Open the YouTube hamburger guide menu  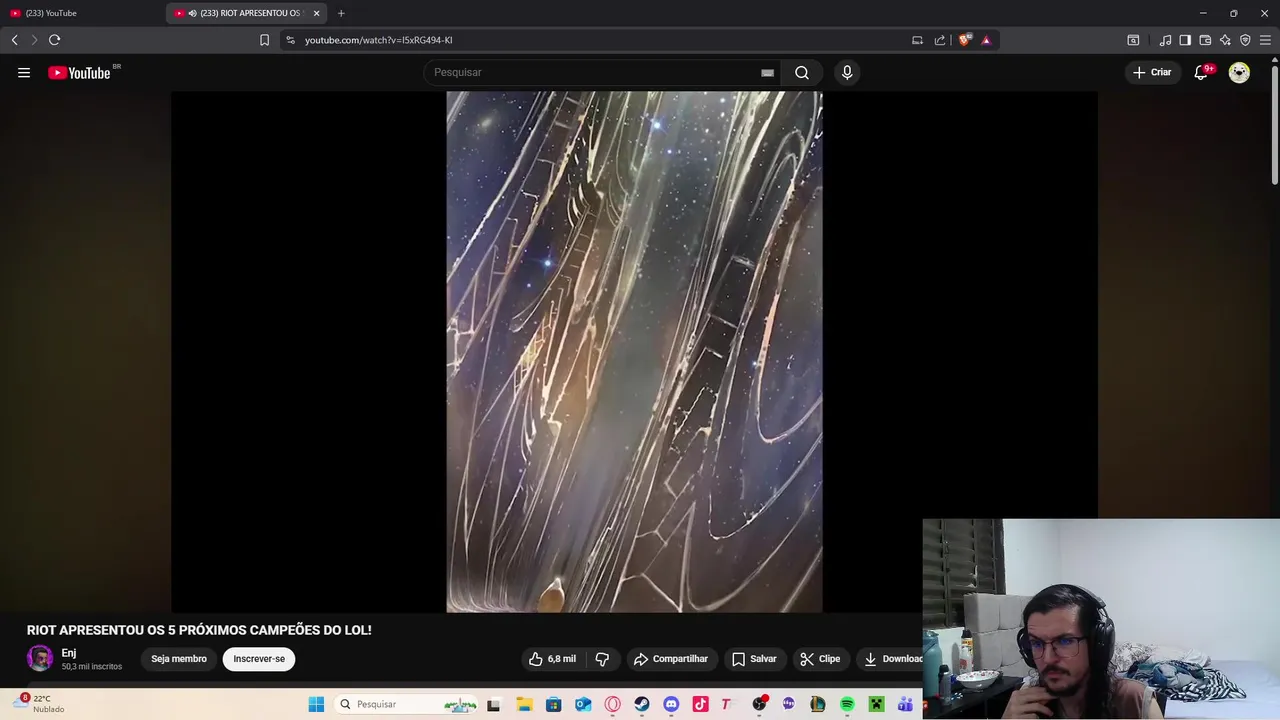pos(24,72)
